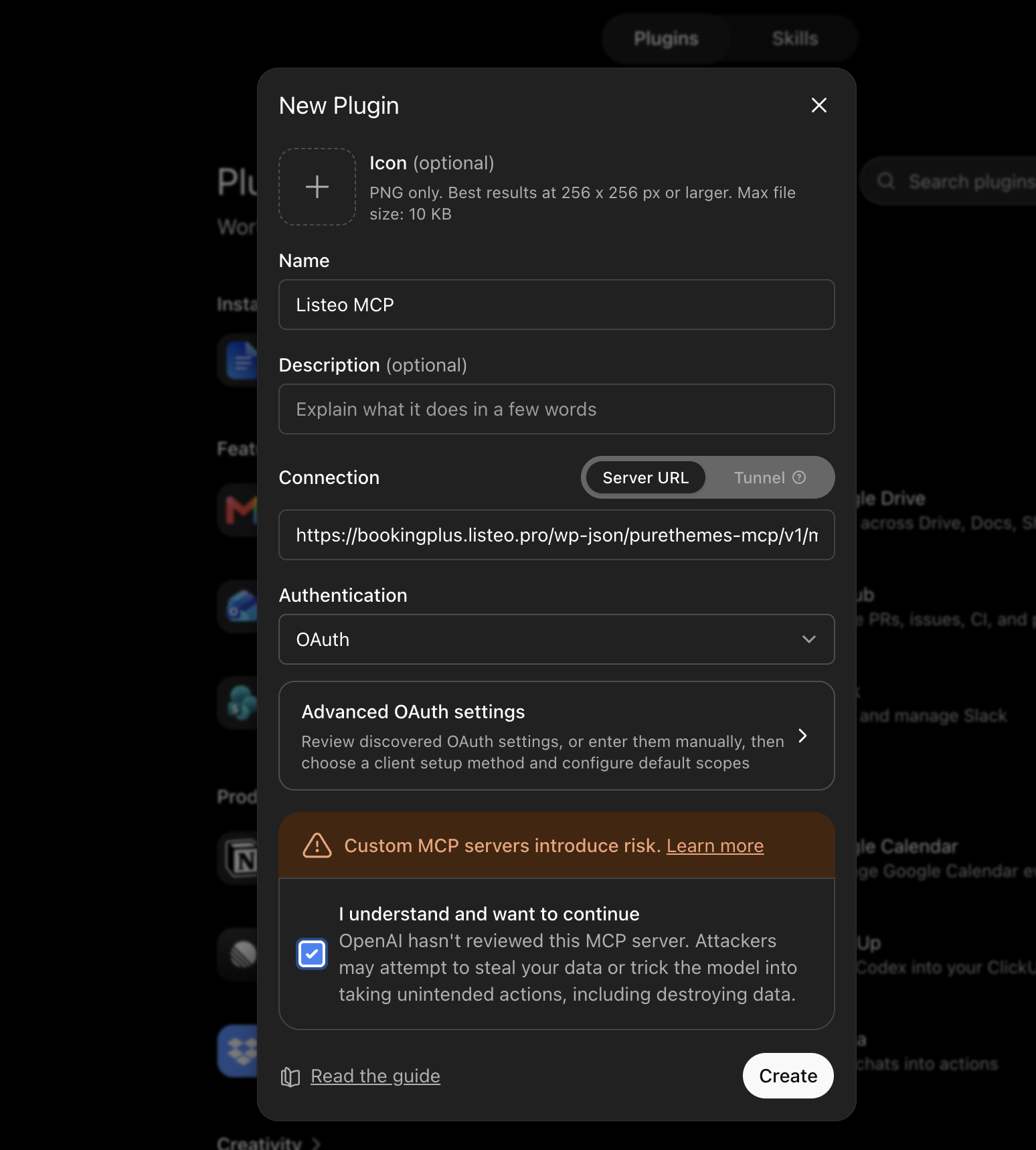Tick the 'I understand' risk checkbox
Screen dimensions: 1036x1150
tap(312, 954)
